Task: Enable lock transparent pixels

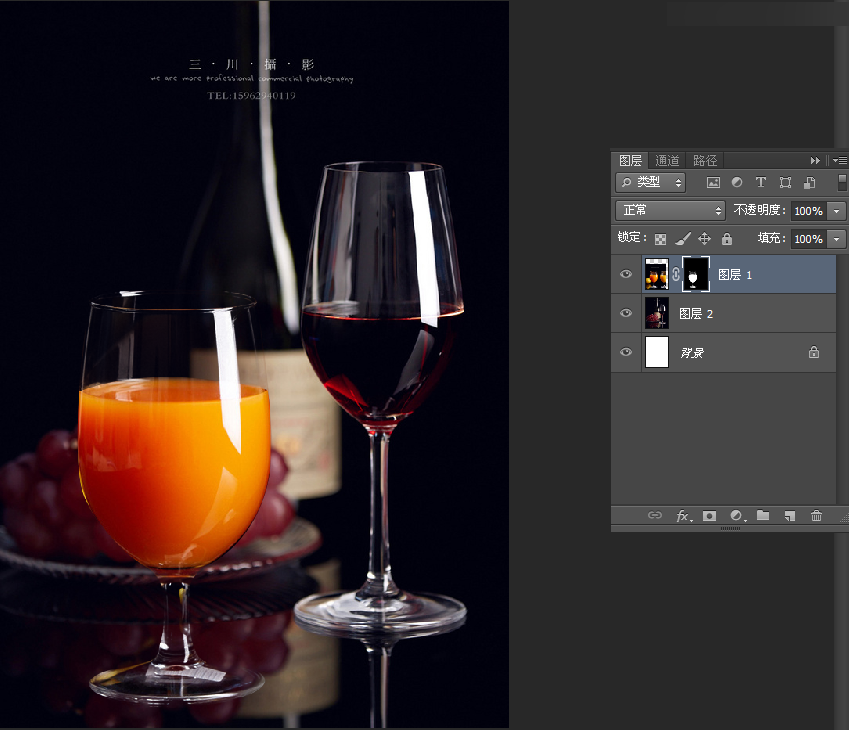Action: [x=660, y=239]
